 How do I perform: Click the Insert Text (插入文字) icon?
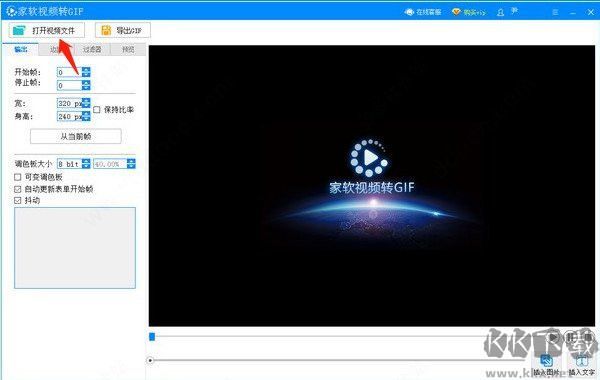(582, 360)
